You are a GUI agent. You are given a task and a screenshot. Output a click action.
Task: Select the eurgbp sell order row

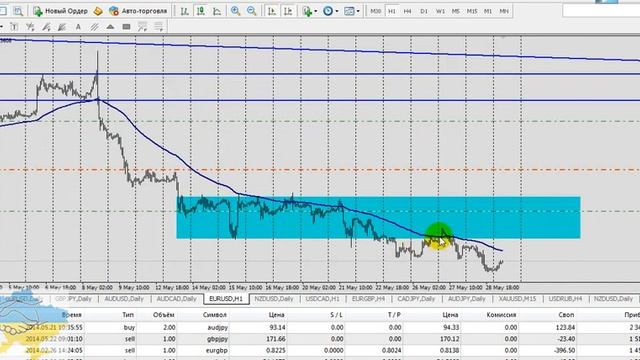point(320,350)
